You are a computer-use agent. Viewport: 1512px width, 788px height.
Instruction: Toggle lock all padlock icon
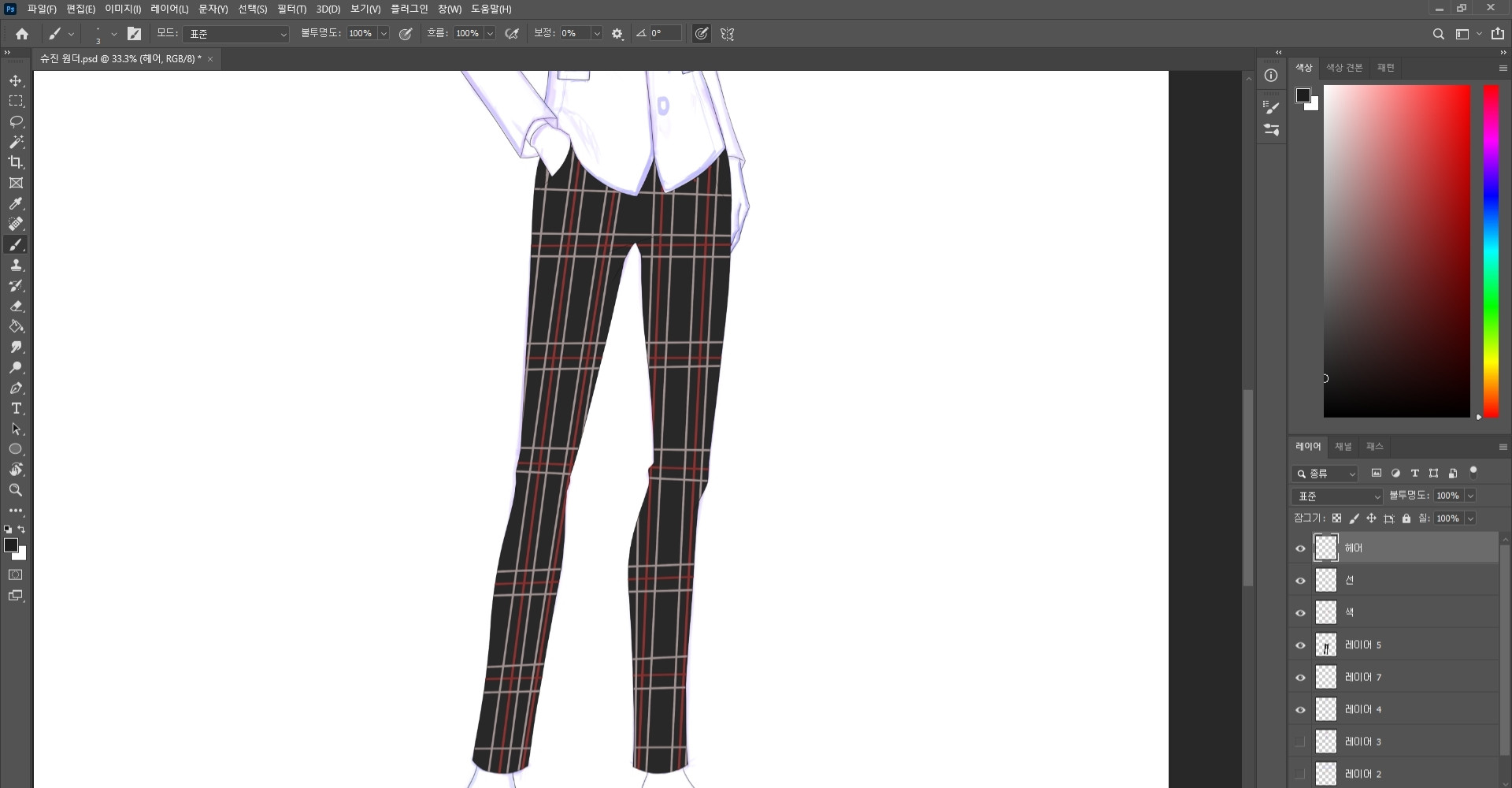[1406, 519]
